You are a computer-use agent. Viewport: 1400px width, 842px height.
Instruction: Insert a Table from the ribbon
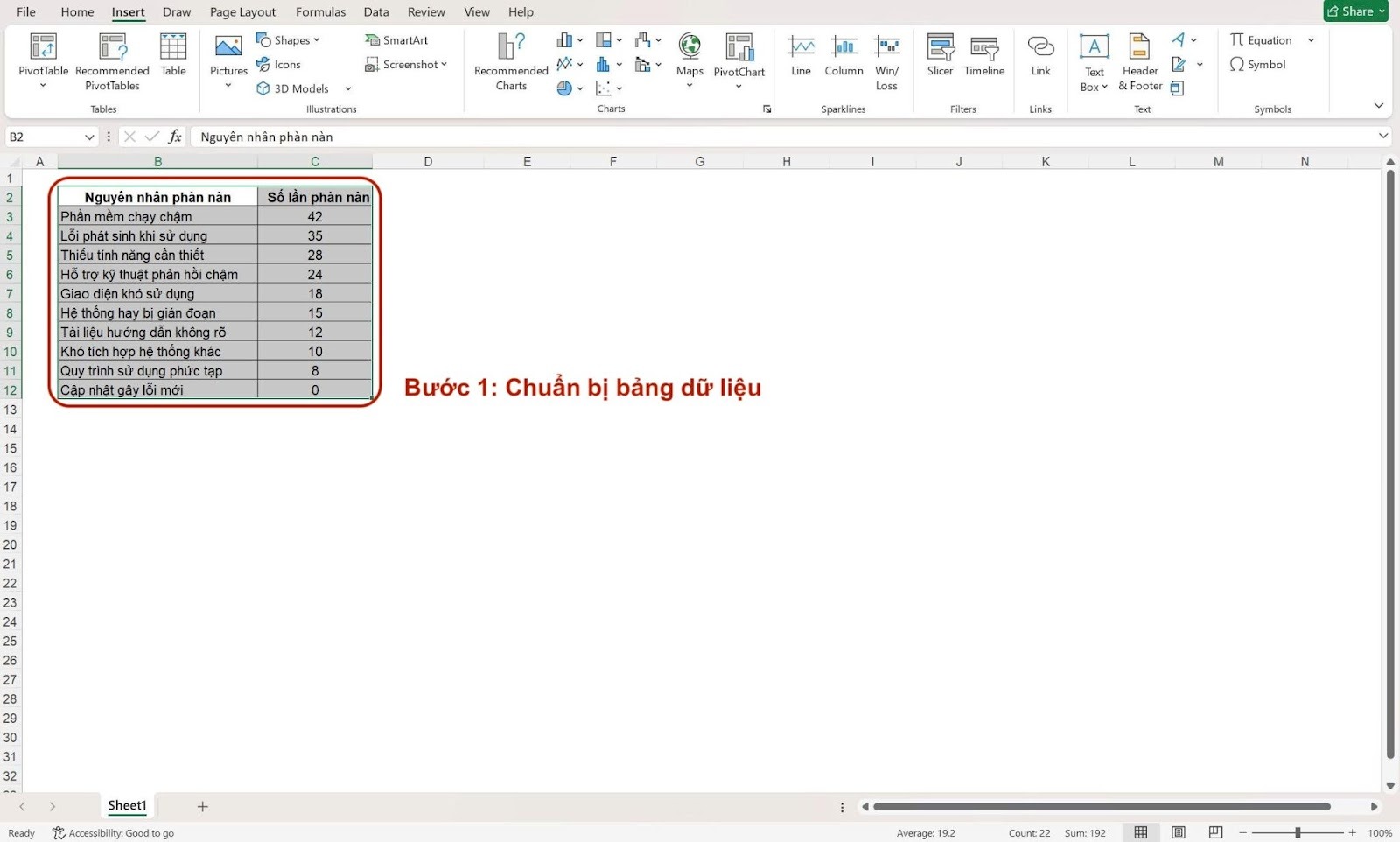tap(173, 54)
